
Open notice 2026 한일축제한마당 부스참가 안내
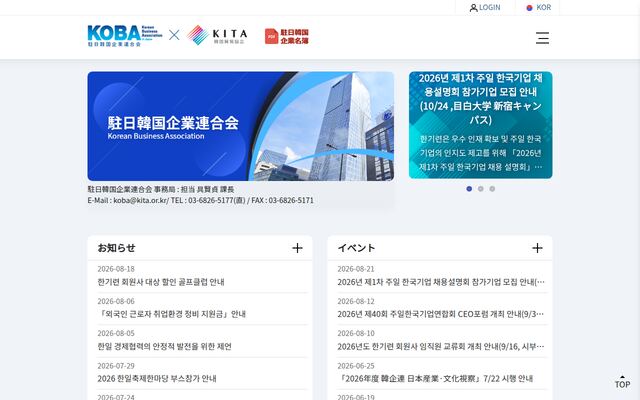click(157, 379)
